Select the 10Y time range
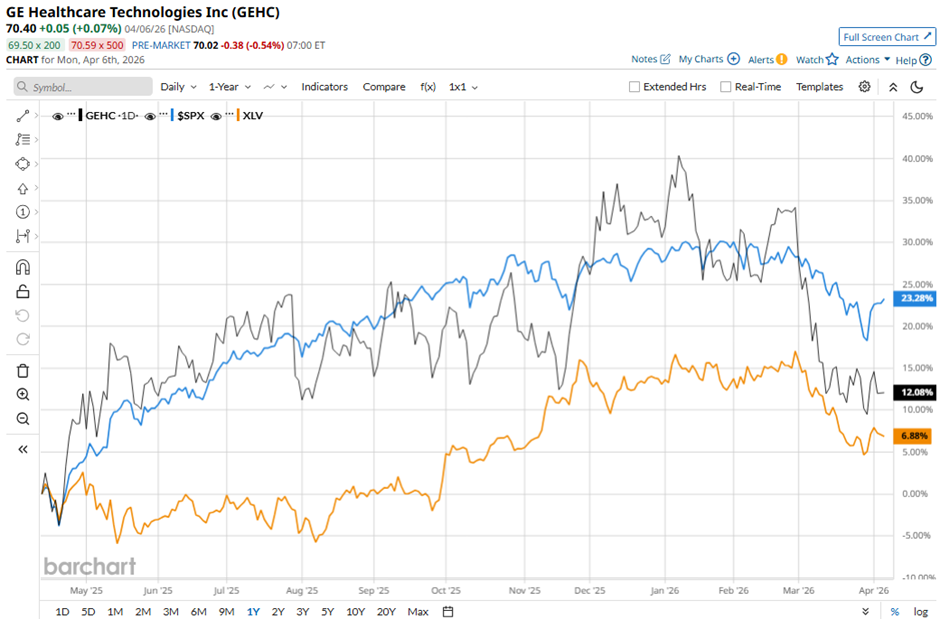Viewport: 940px width, 619px height. [355, 611]
